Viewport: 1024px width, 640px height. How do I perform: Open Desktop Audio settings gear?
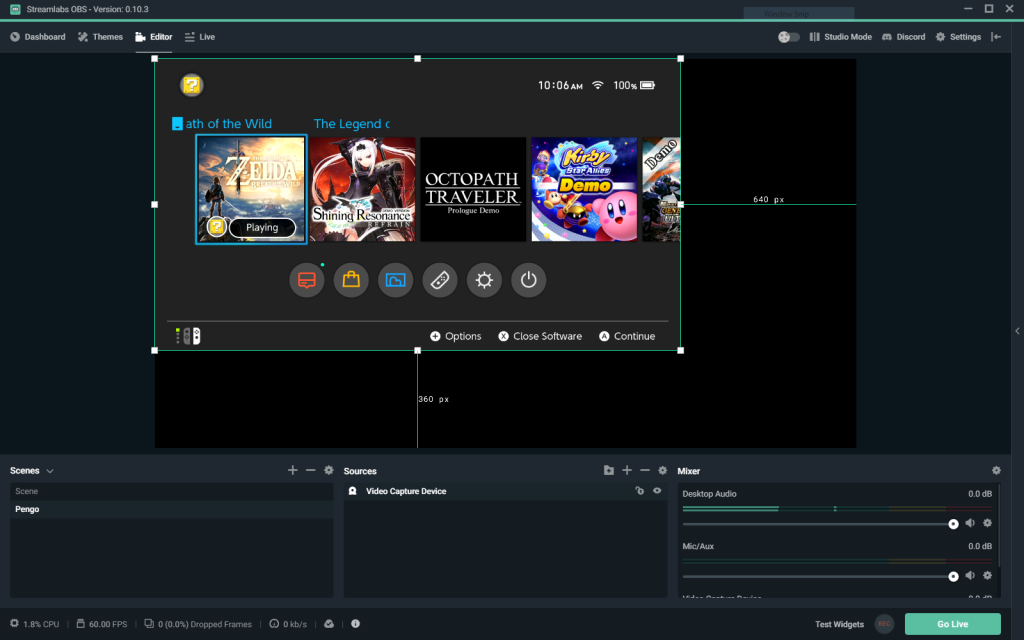click(987, 523)
